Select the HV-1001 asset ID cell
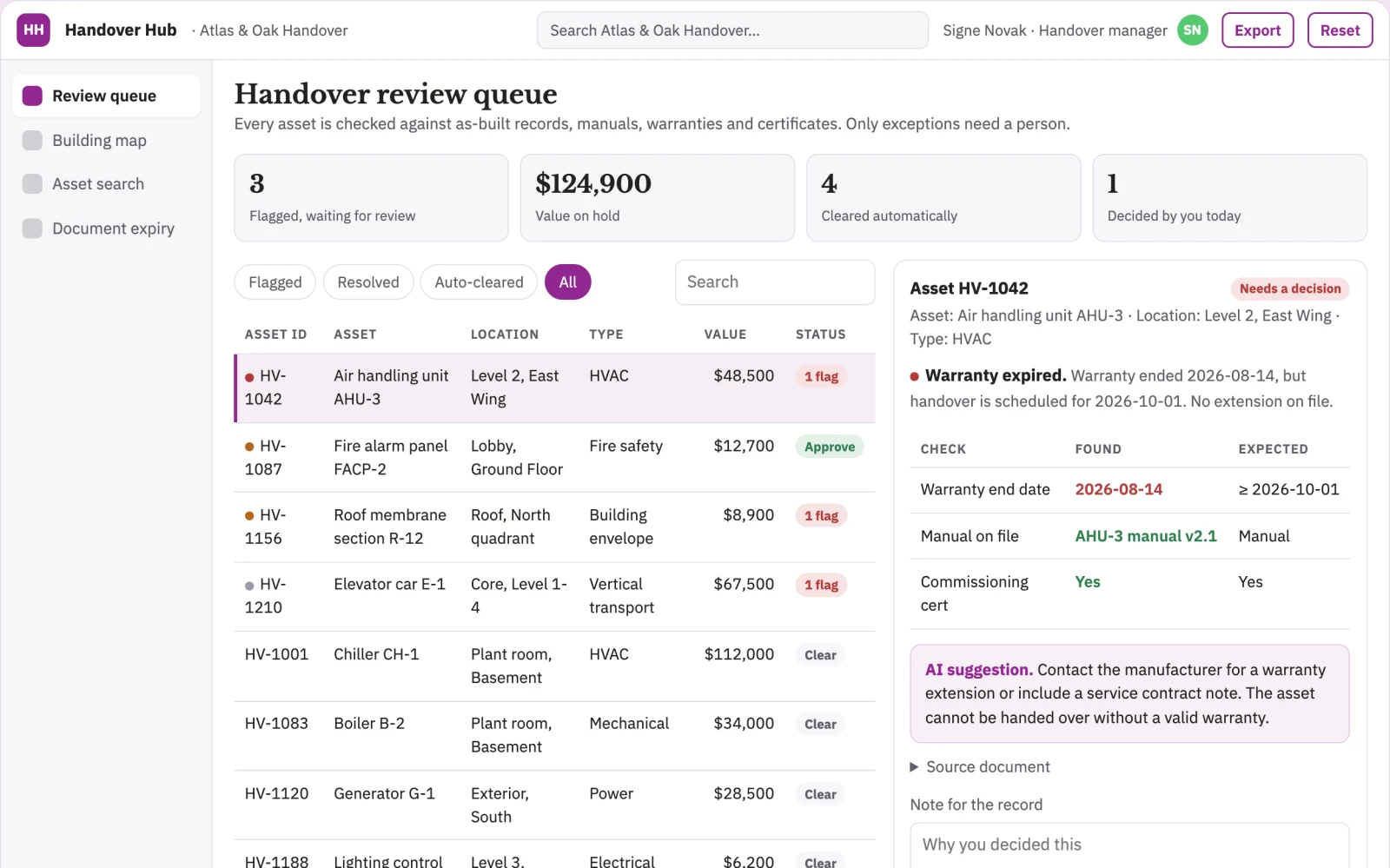 276,654
